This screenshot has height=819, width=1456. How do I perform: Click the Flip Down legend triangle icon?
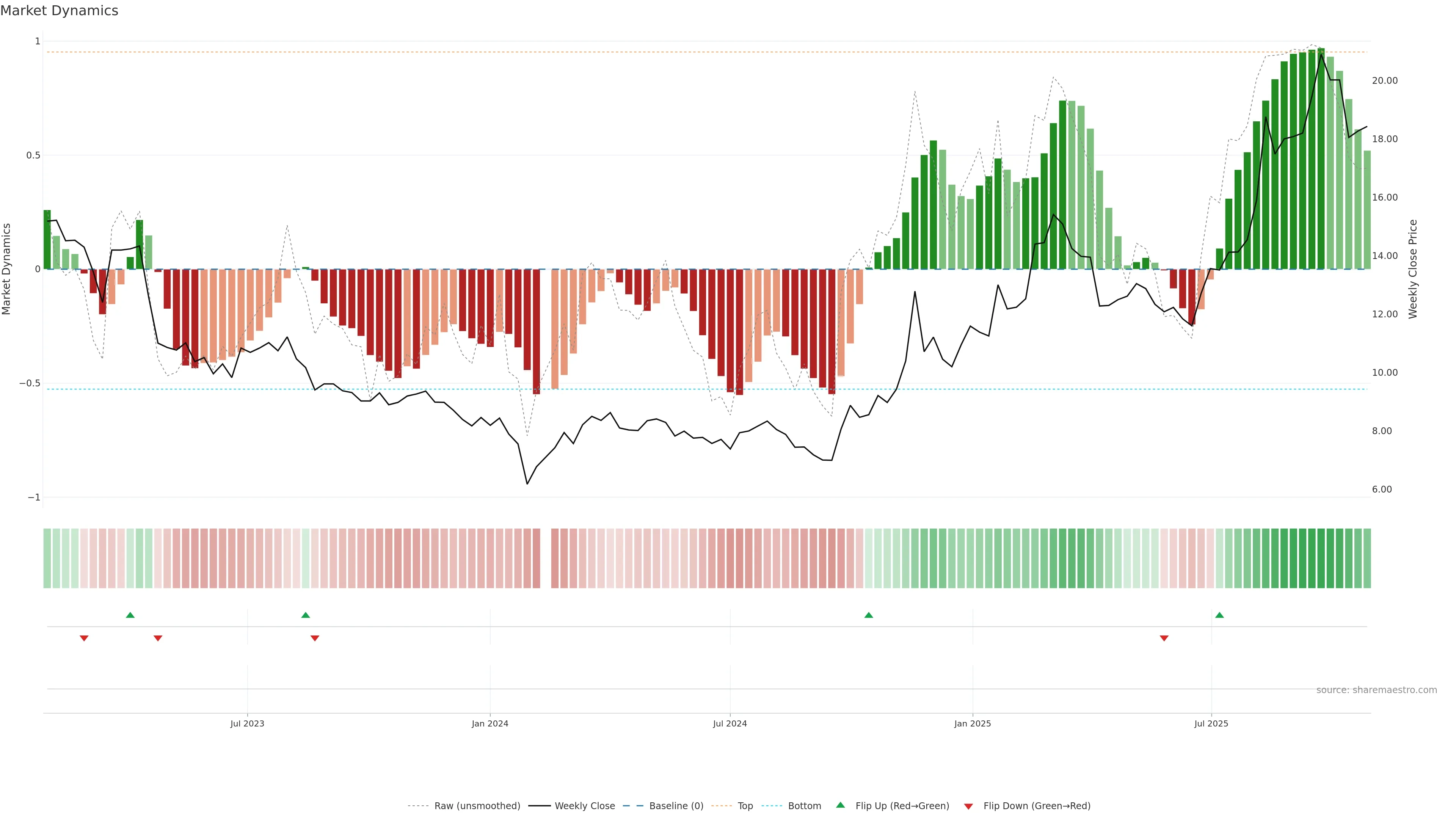click(968, 806)
